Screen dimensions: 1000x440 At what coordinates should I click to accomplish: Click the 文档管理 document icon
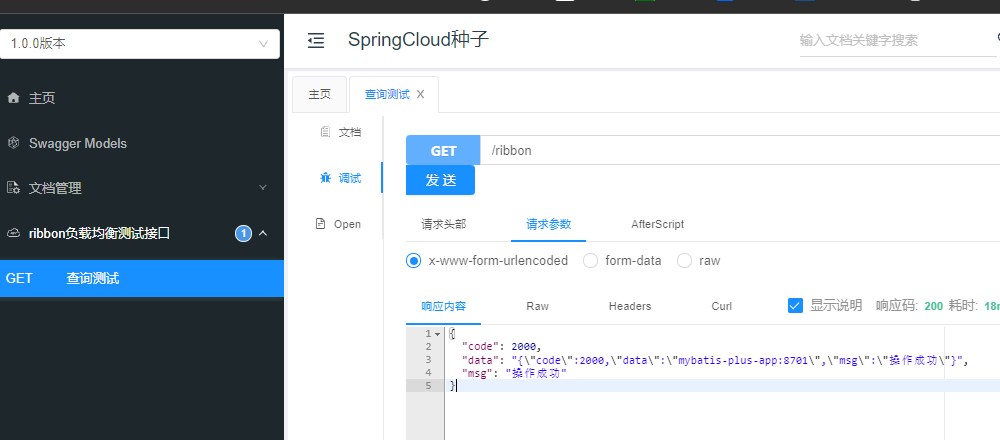(13, 187)
